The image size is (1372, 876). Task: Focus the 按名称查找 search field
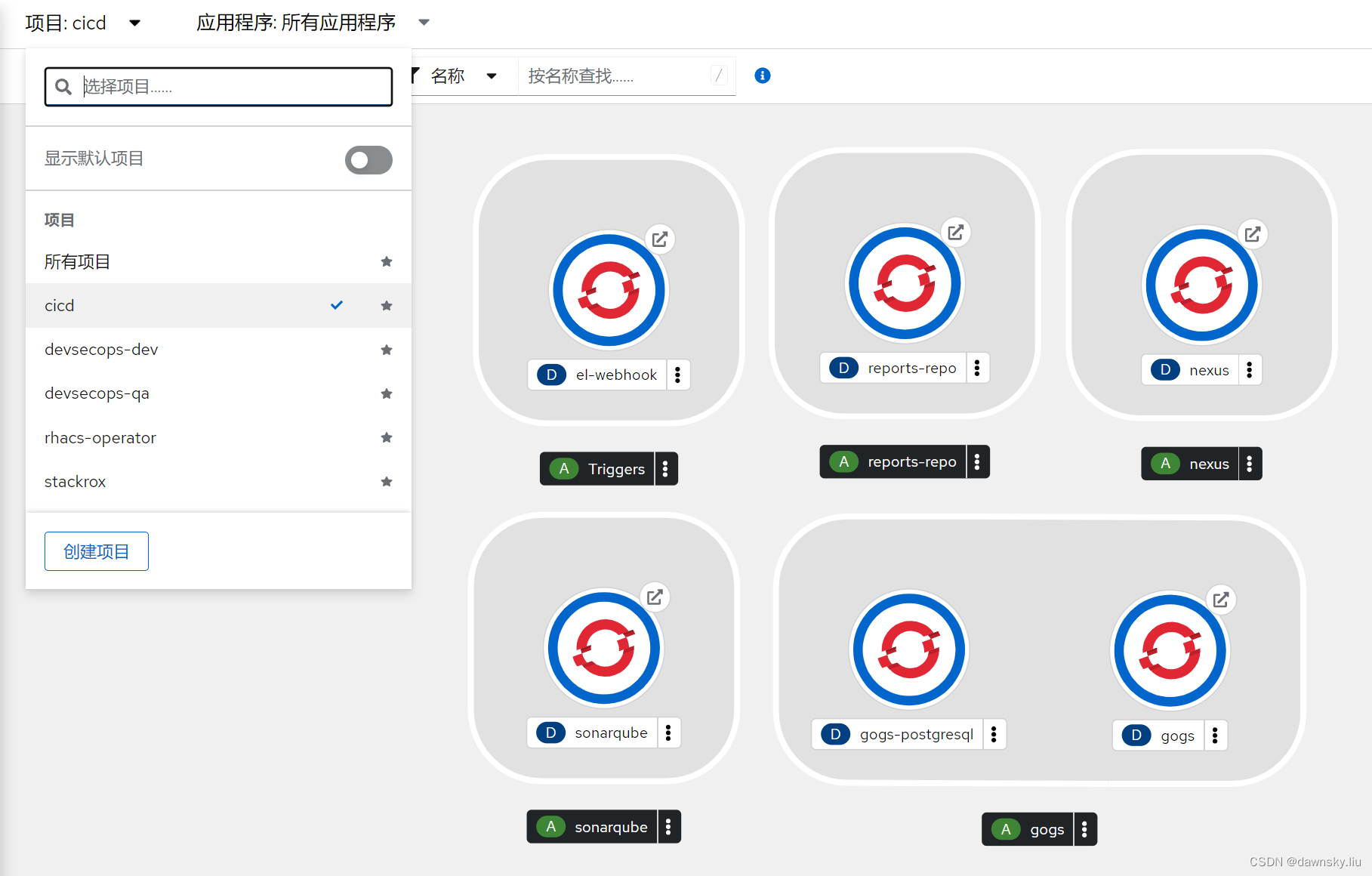(x=627, y=76)
